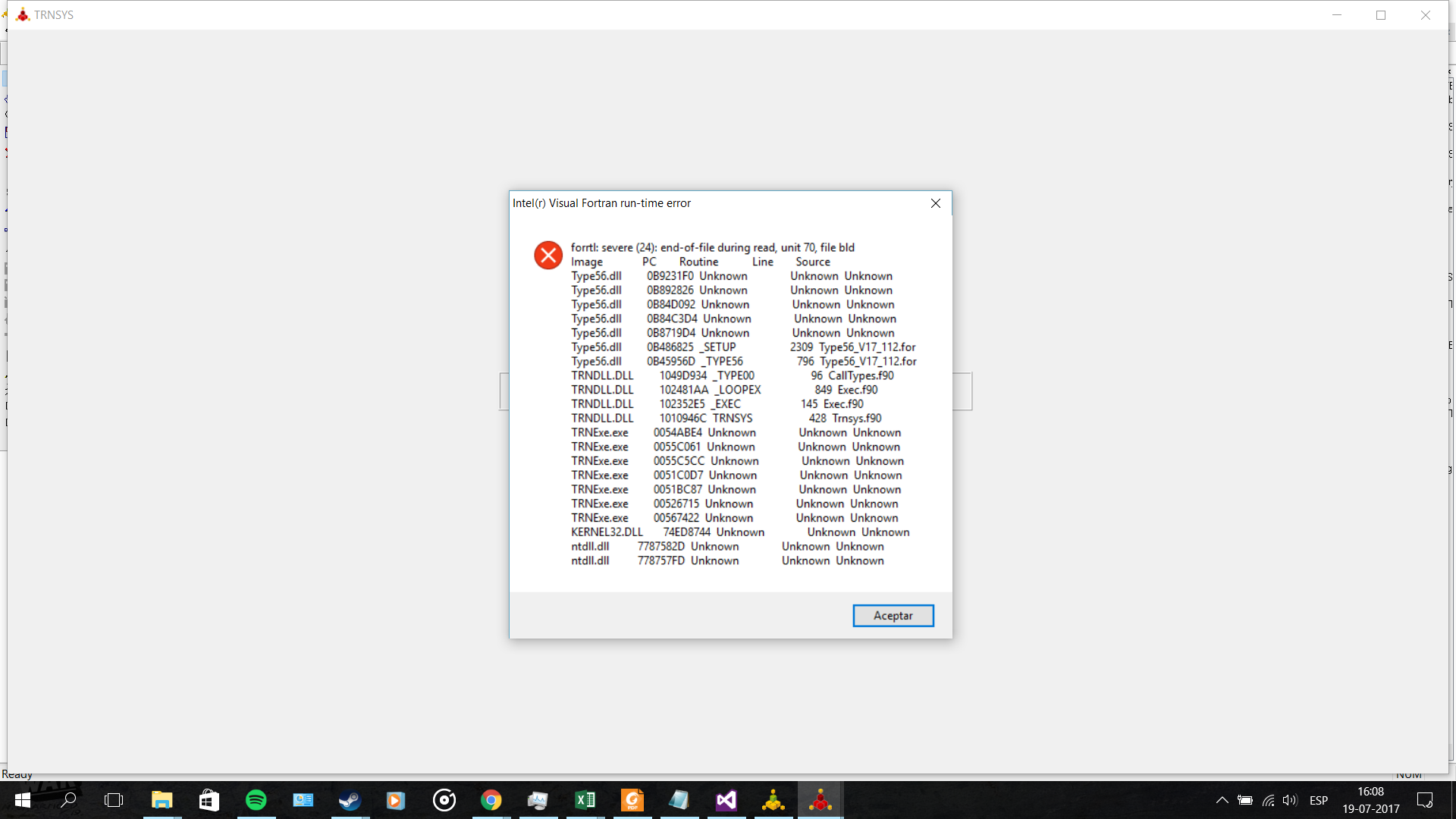Click the '_TYPE00' routine entry

[734, 376]
